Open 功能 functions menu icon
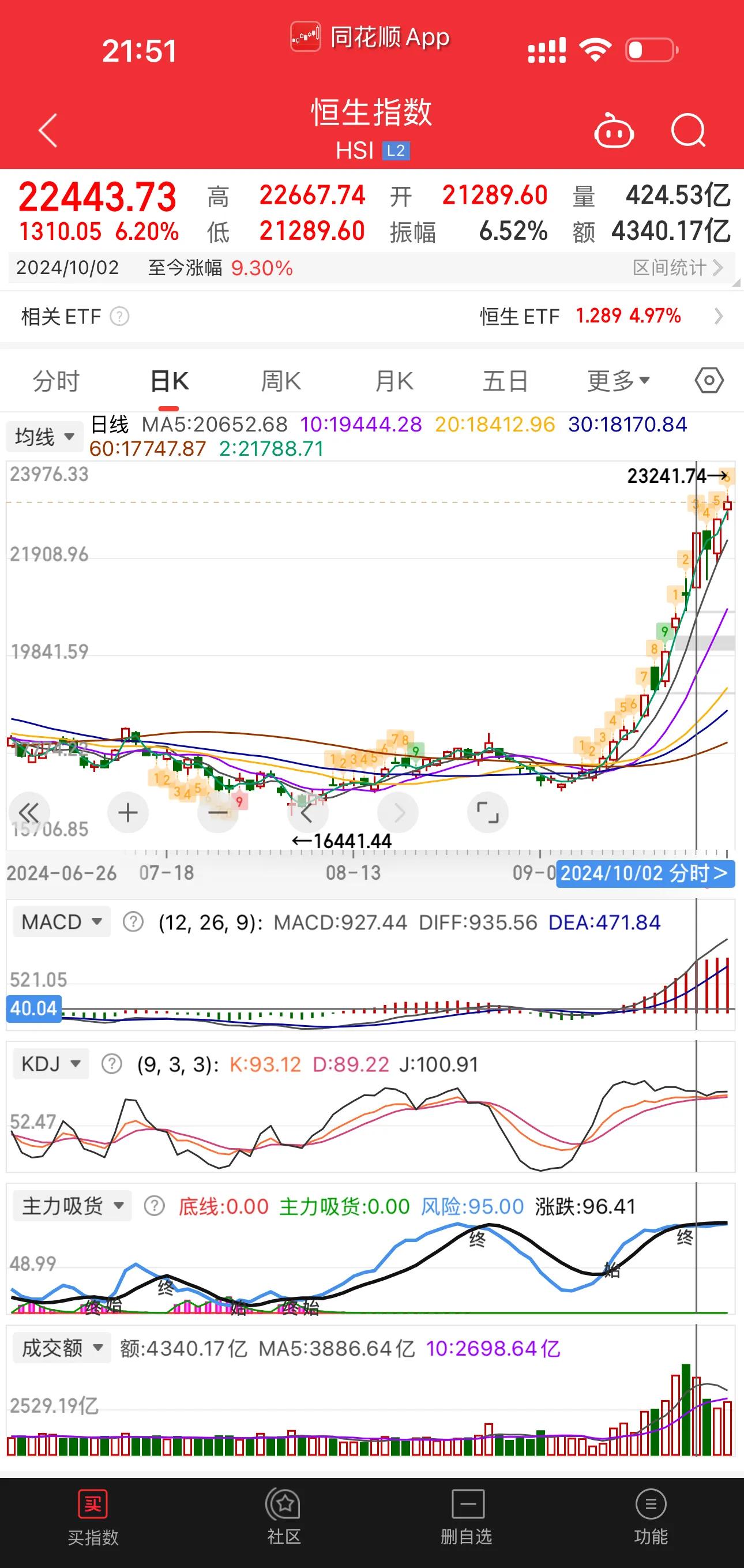 [651, 1517]
